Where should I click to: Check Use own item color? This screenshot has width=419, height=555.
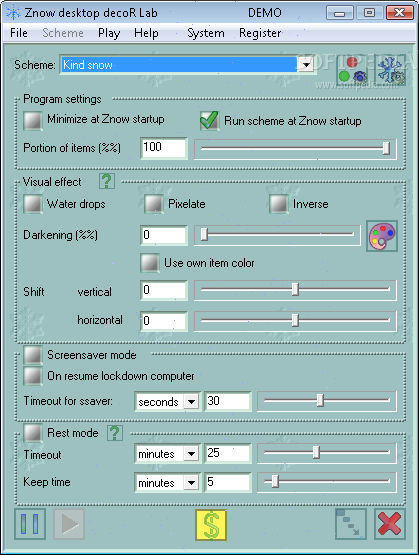point(150,263)
